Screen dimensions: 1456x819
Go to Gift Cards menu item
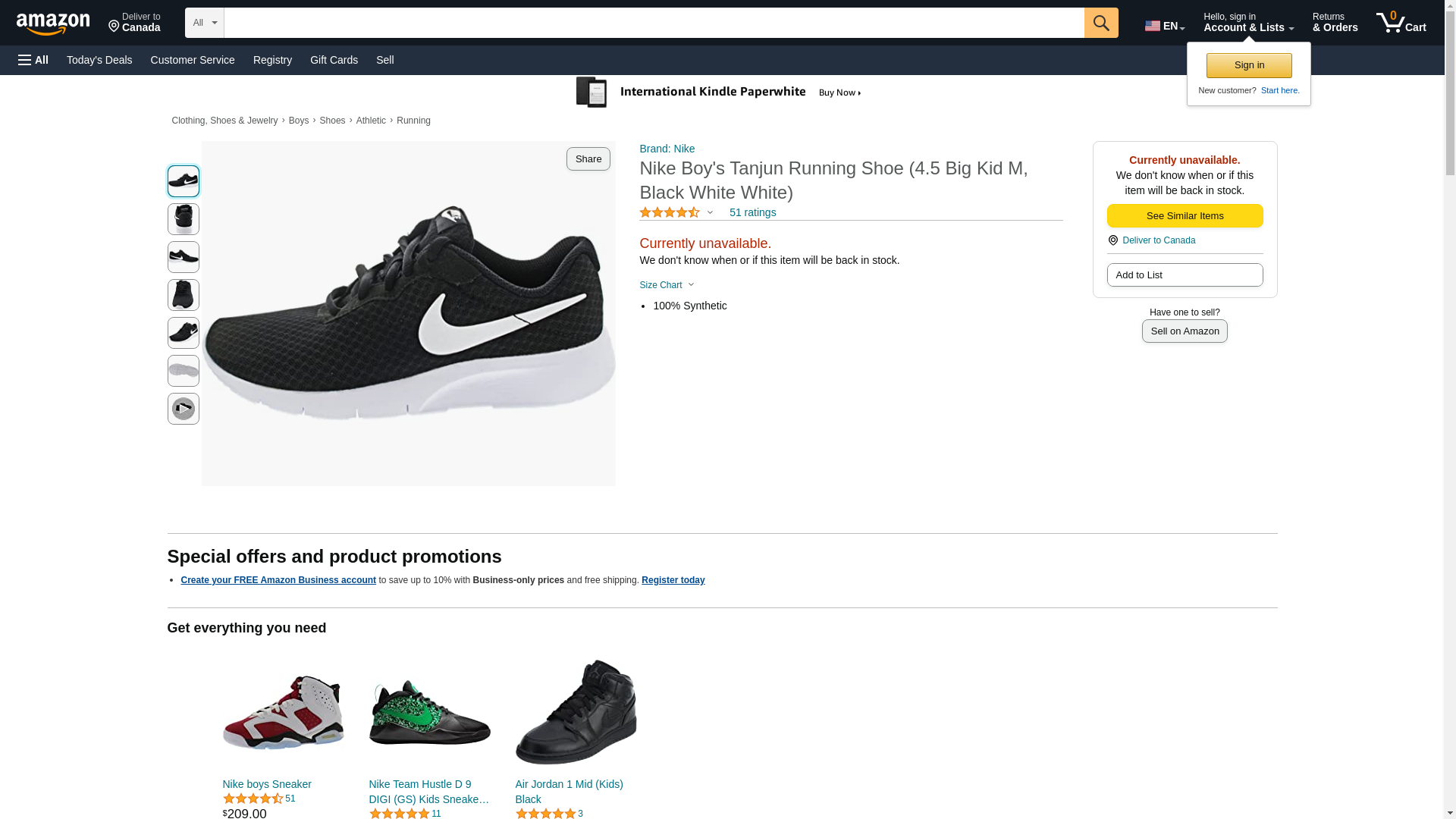click(x=334, y=60)
